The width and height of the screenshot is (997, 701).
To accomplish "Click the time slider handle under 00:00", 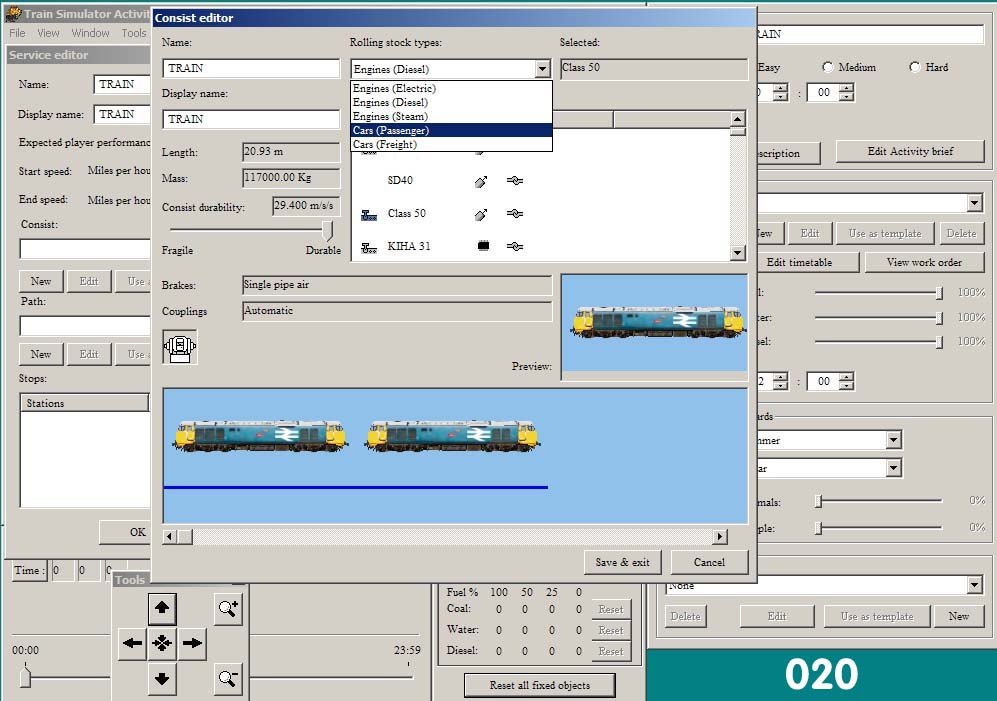I will point(25,675).
